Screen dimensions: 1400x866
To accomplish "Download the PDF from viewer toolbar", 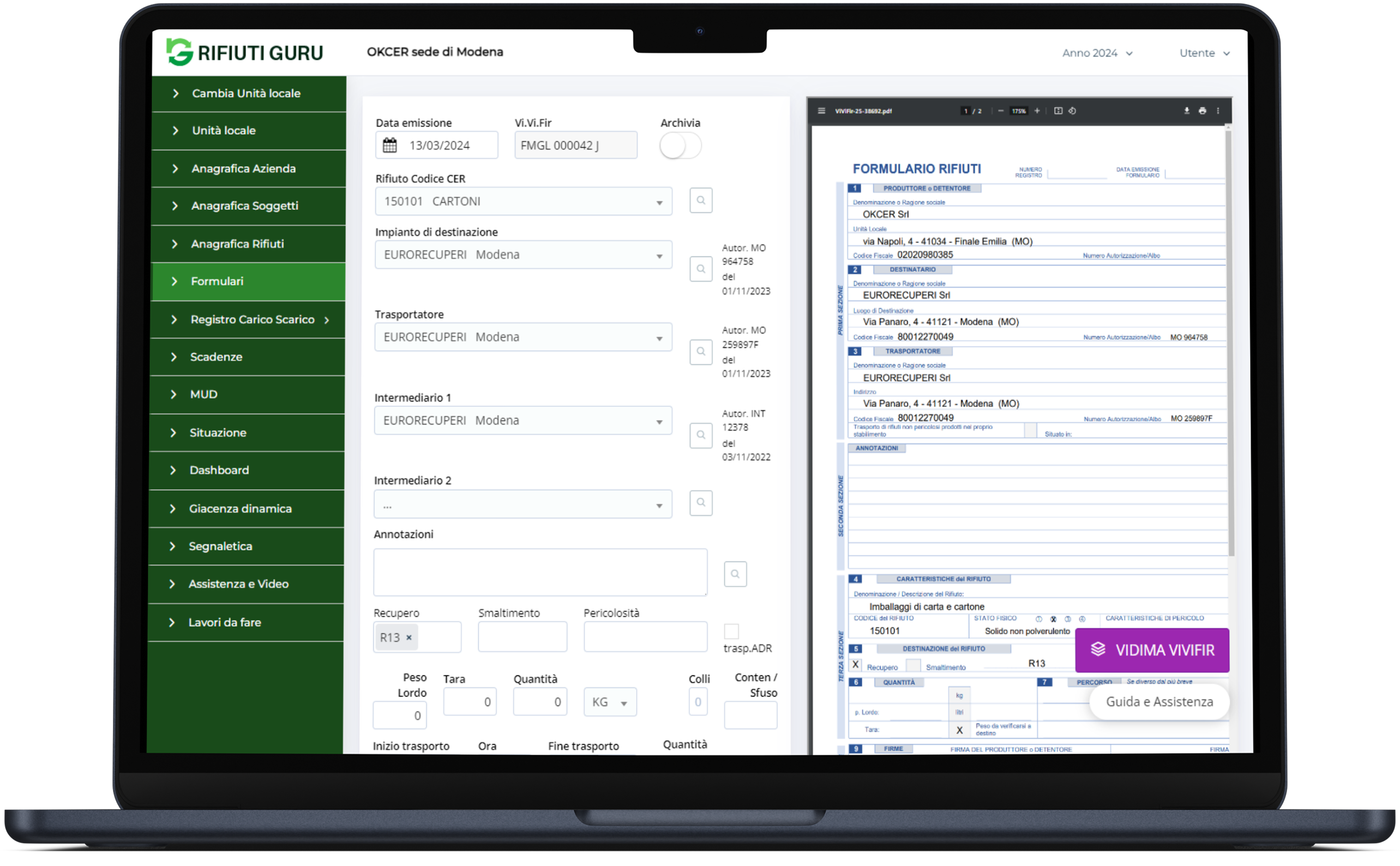I will (x=1187, y=111).
